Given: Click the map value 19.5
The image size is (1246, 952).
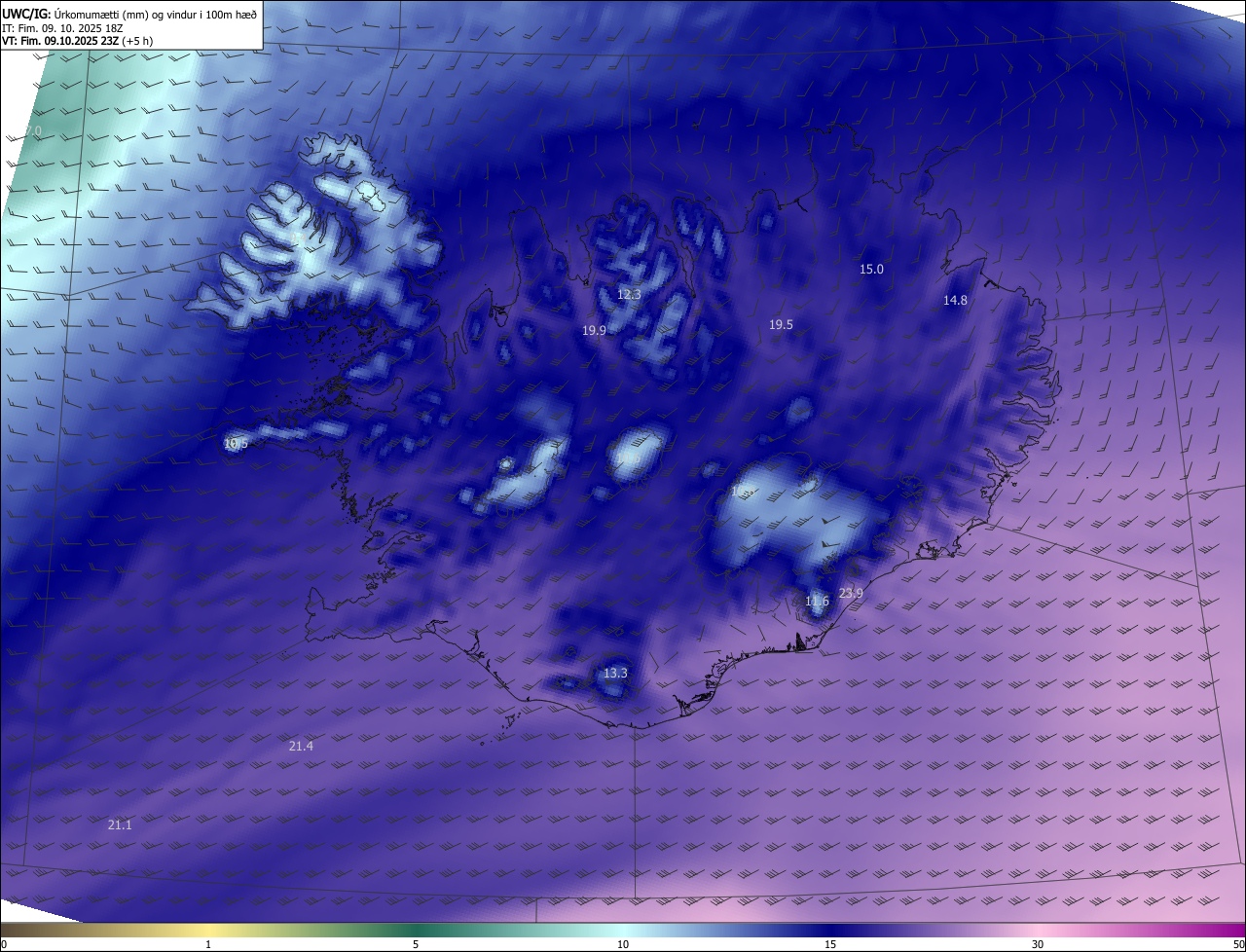Looking at the screenshot, I should point(781,324).
